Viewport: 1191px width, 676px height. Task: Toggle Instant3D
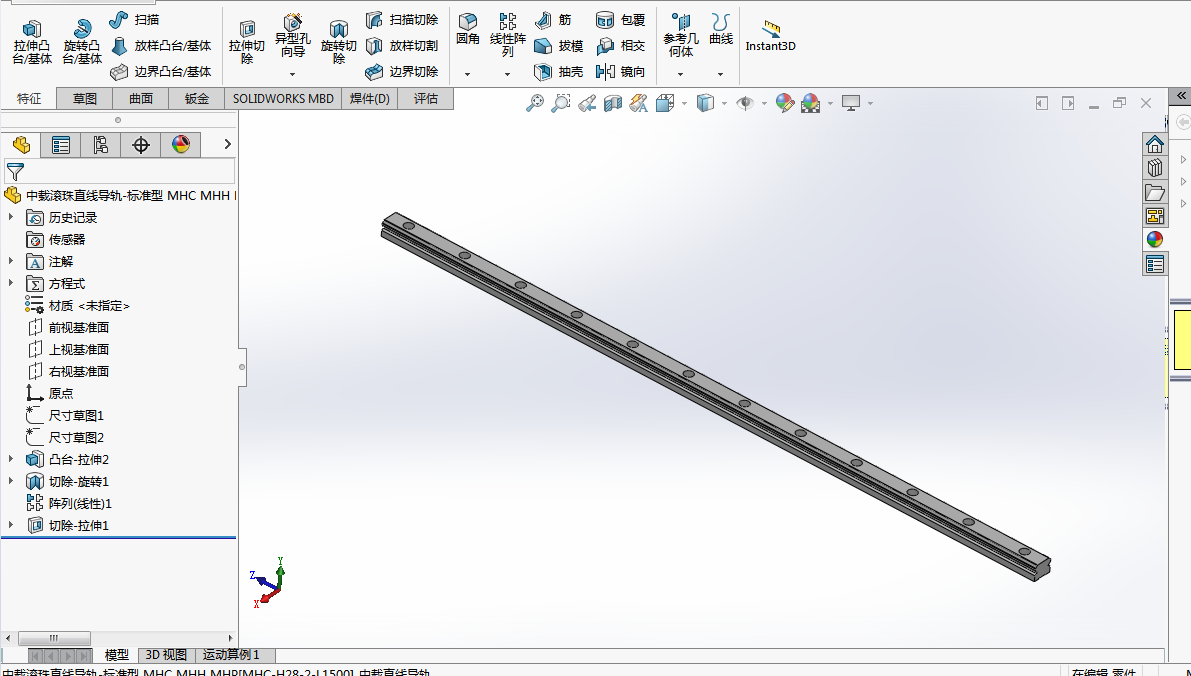click(x=770, y=36)
